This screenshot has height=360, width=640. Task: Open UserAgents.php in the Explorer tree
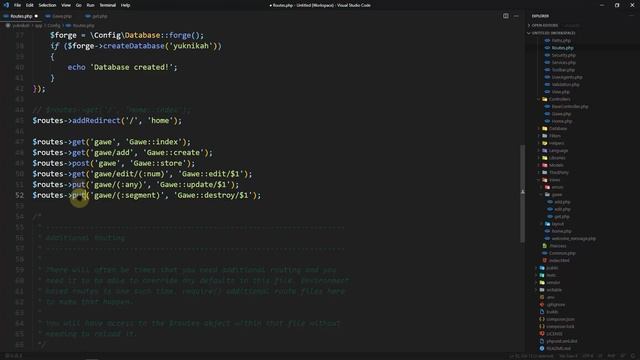click(567, 77)
